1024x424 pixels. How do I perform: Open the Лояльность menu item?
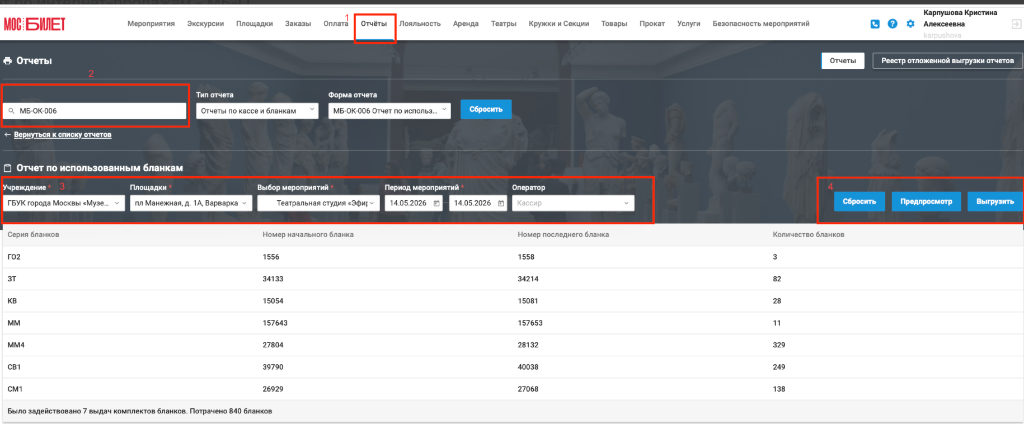[420, 24]
